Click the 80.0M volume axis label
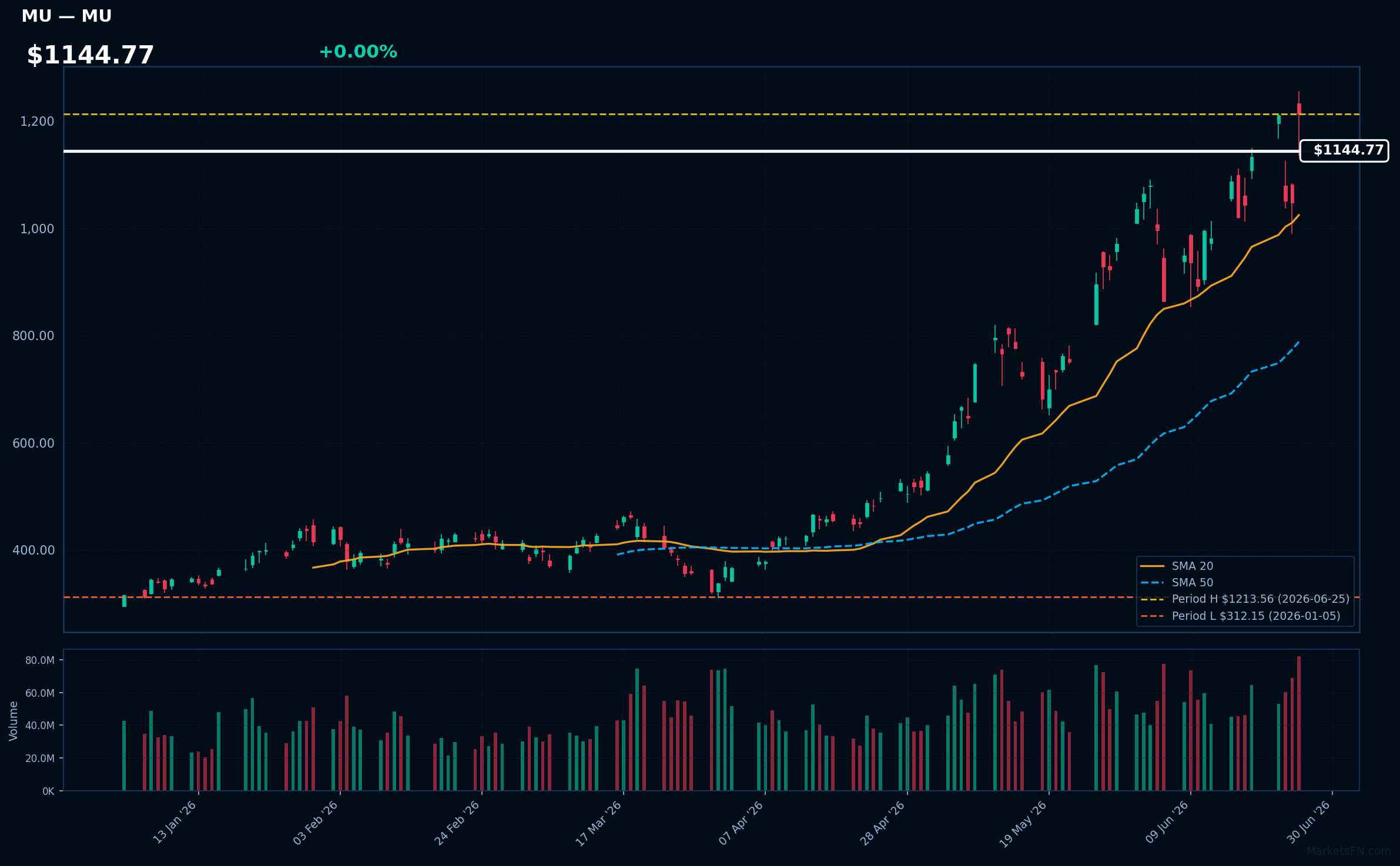The image size is (1400, 866). (x=40, y=660)
